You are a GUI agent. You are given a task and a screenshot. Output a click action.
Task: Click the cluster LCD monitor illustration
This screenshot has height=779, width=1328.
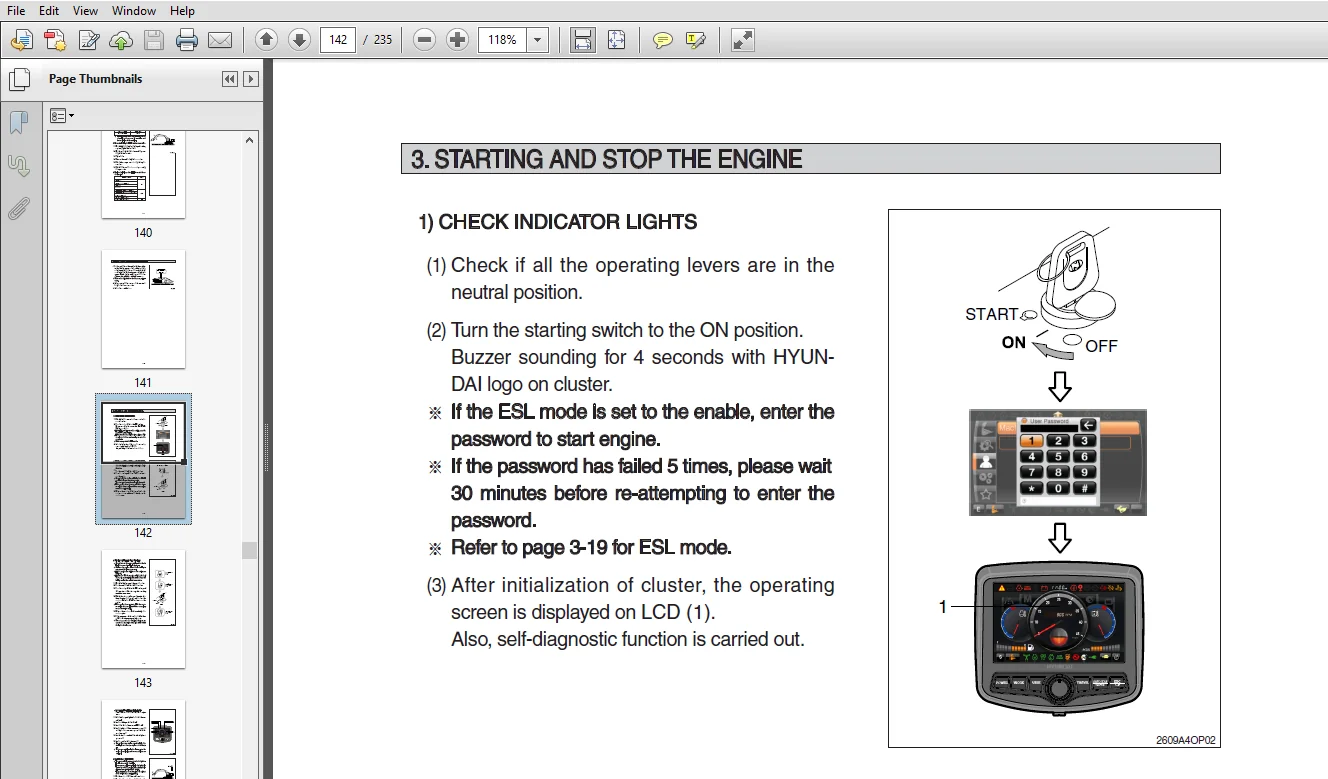(x=1059, y=636)
